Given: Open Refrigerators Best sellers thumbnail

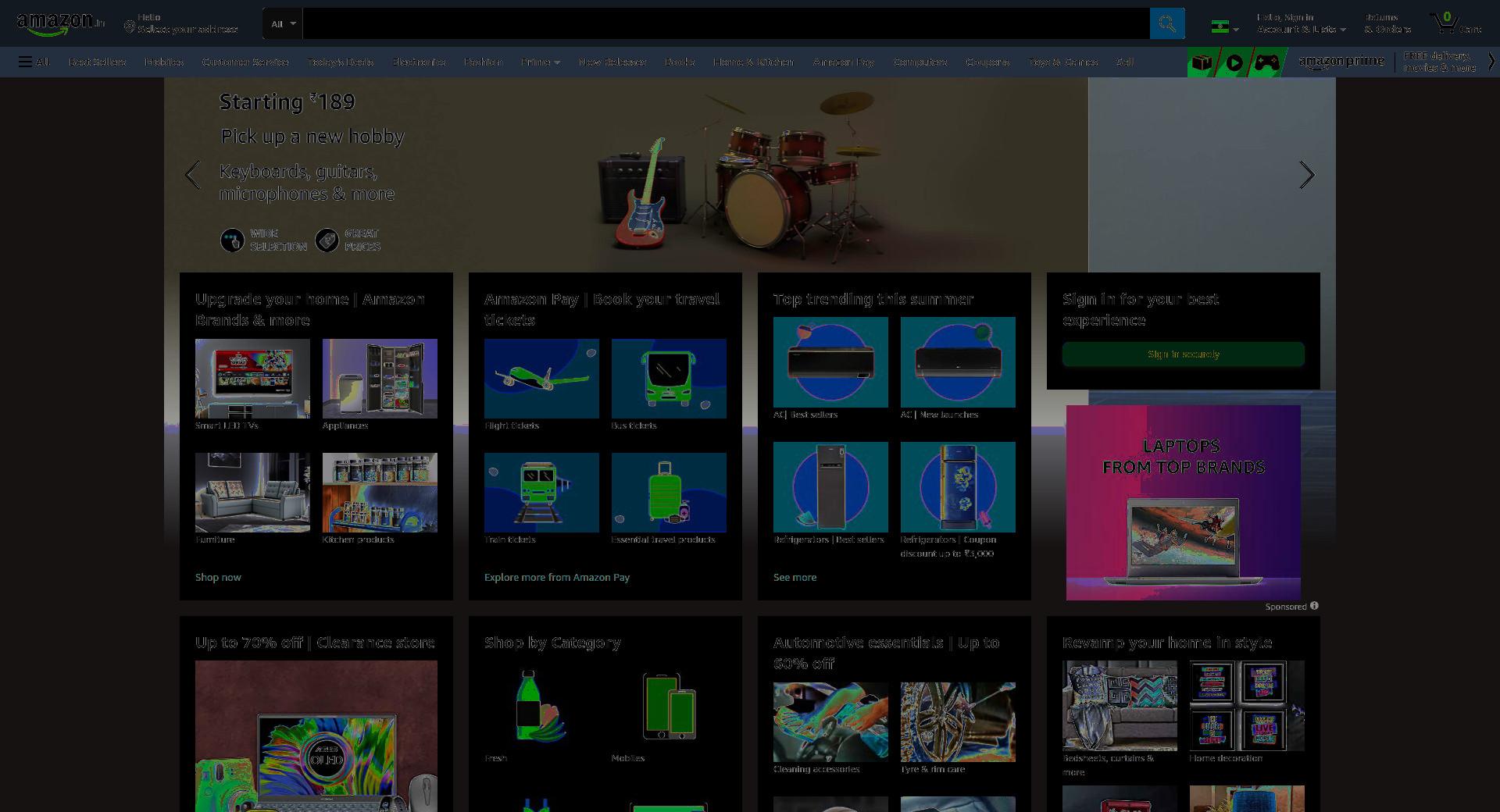Looking at the screenshot, I should tap(830, 487).
